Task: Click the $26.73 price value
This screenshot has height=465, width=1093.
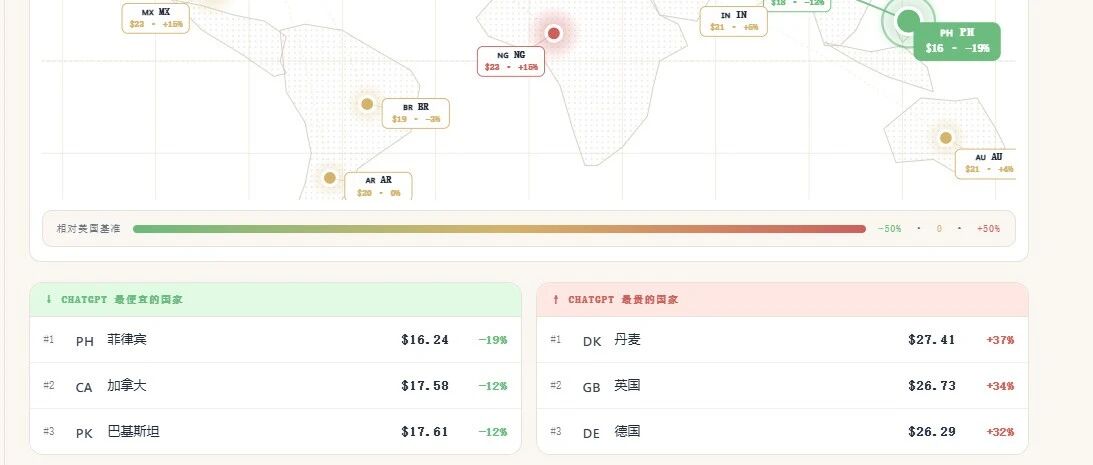Action: pos(931,386)
